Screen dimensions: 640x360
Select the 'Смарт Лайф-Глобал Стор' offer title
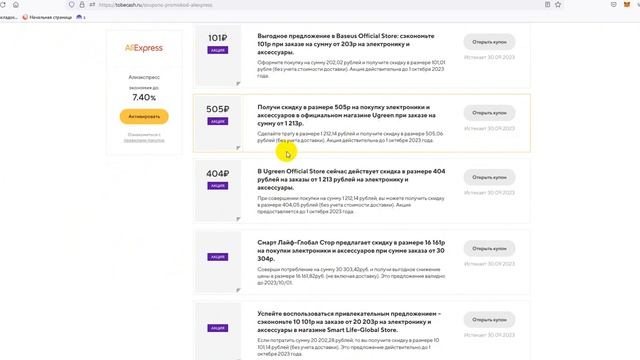(351, 251)
